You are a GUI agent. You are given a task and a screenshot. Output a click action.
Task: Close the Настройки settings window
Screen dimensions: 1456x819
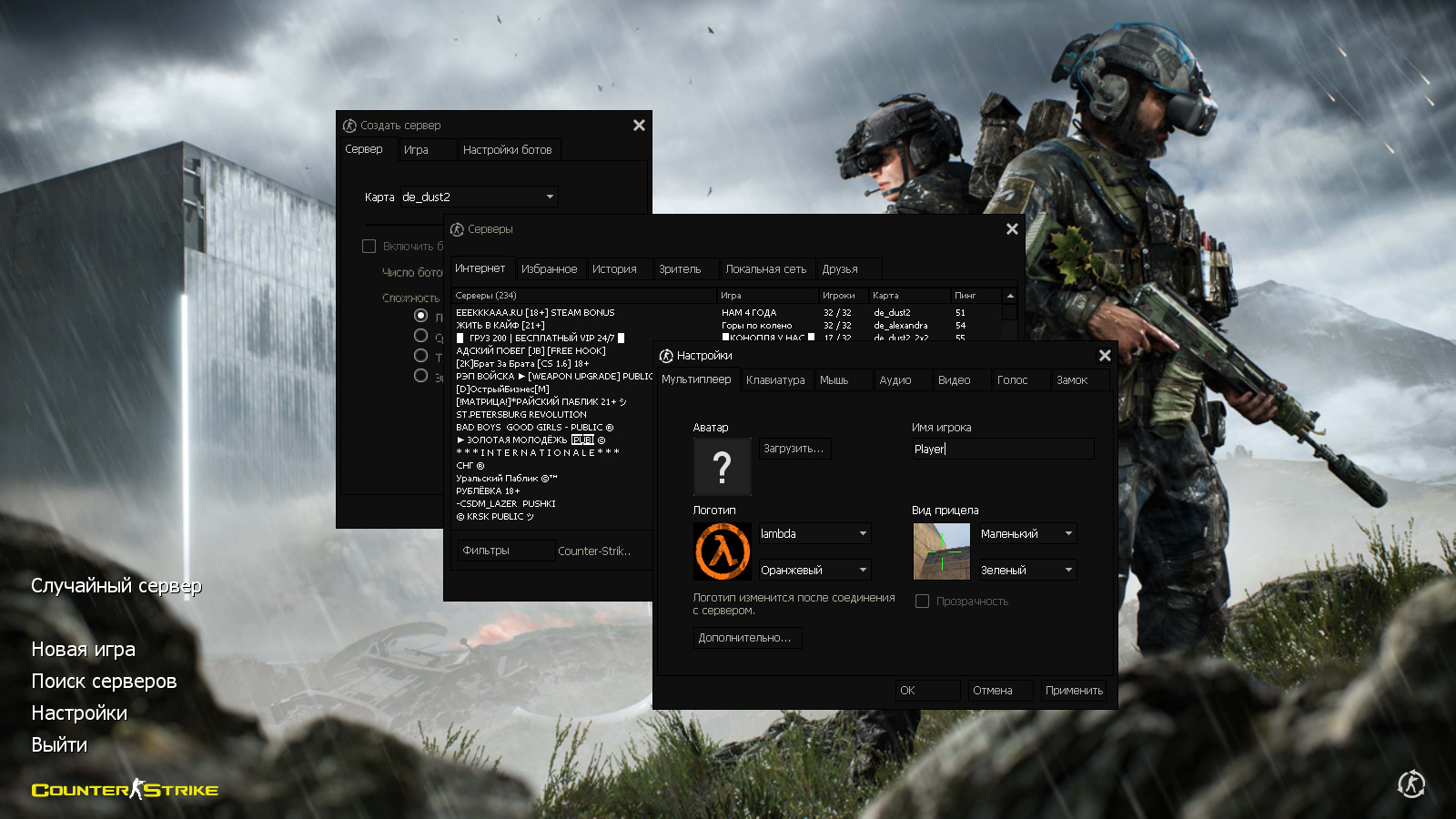click(1105, 356)
